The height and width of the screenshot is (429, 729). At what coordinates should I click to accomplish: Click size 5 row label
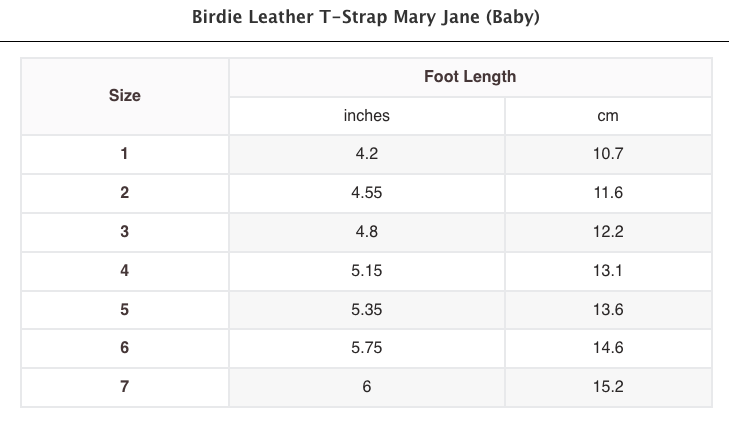pyautogui.click(x=124, y=309)
